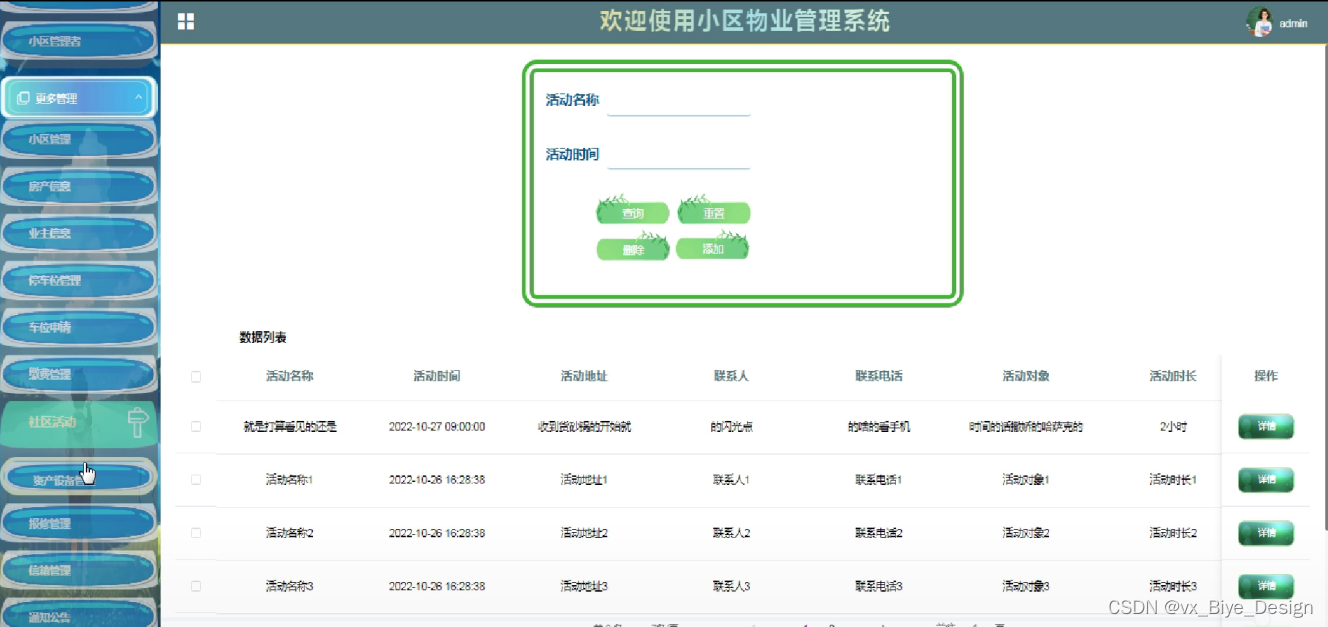The image size is (1328, 627).
Task: Go to 房产信息 sidebar item
Action: [79, 187]
